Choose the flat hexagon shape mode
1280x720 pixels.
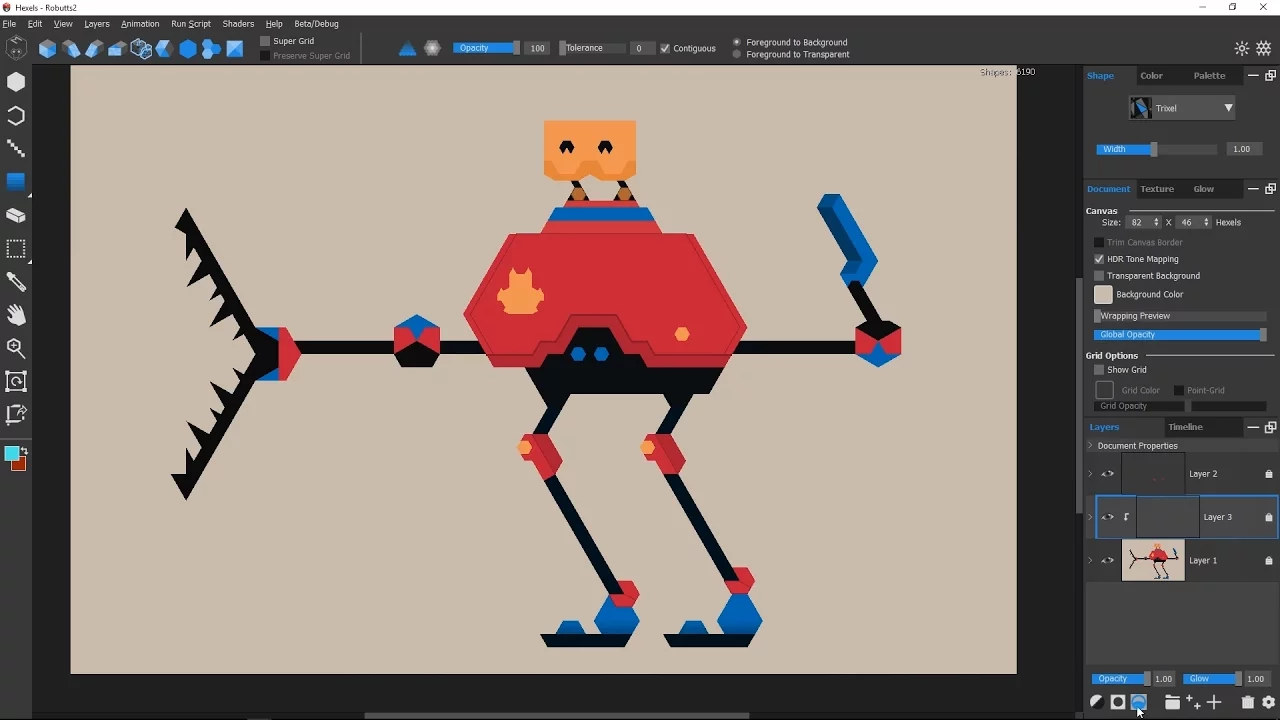coord(187,49)
